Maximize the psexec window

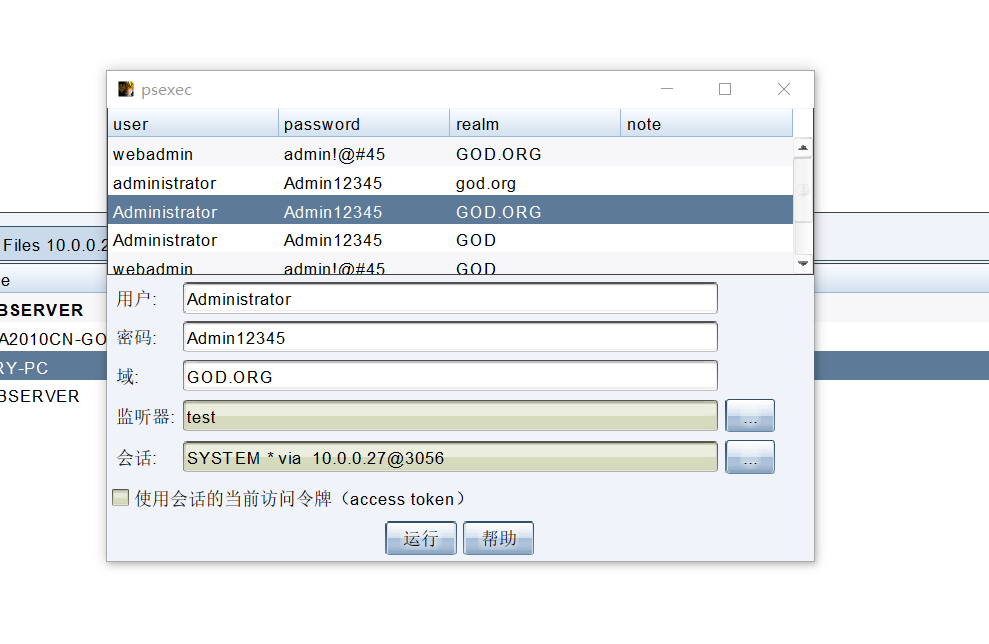(725, 89)
